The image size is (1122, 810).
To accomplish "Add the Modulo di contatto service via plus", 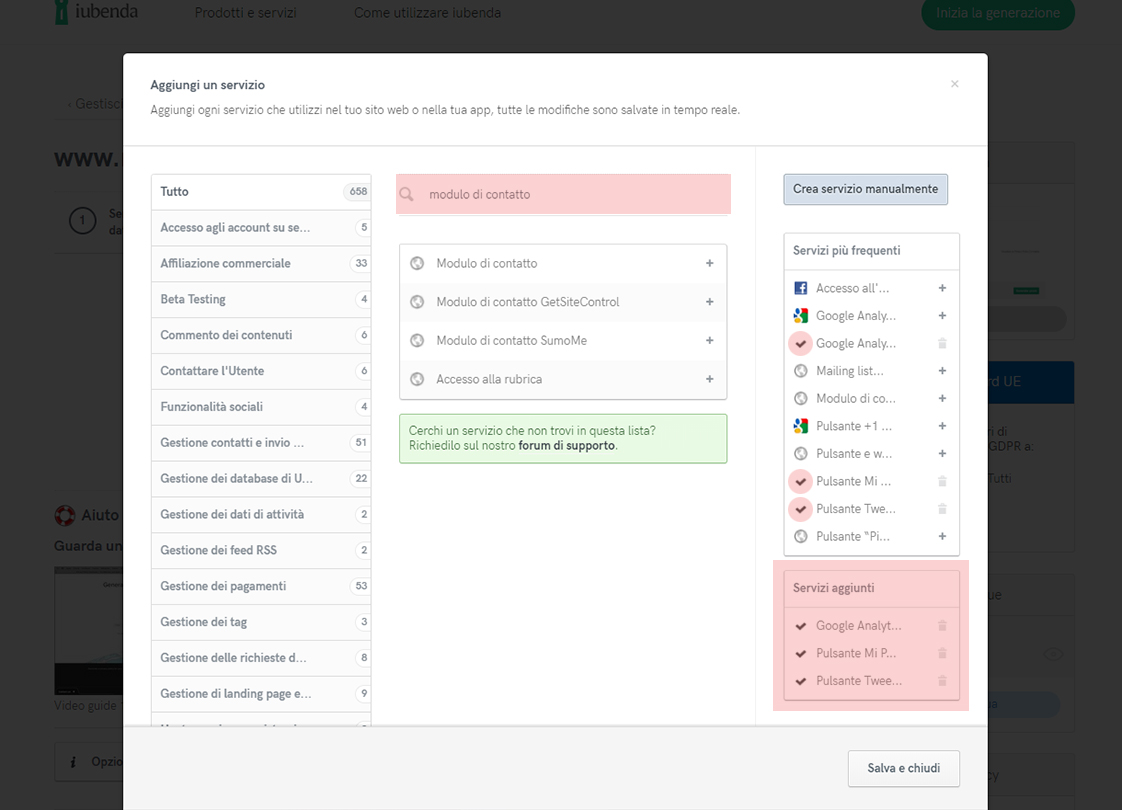I will coord(709,263).
